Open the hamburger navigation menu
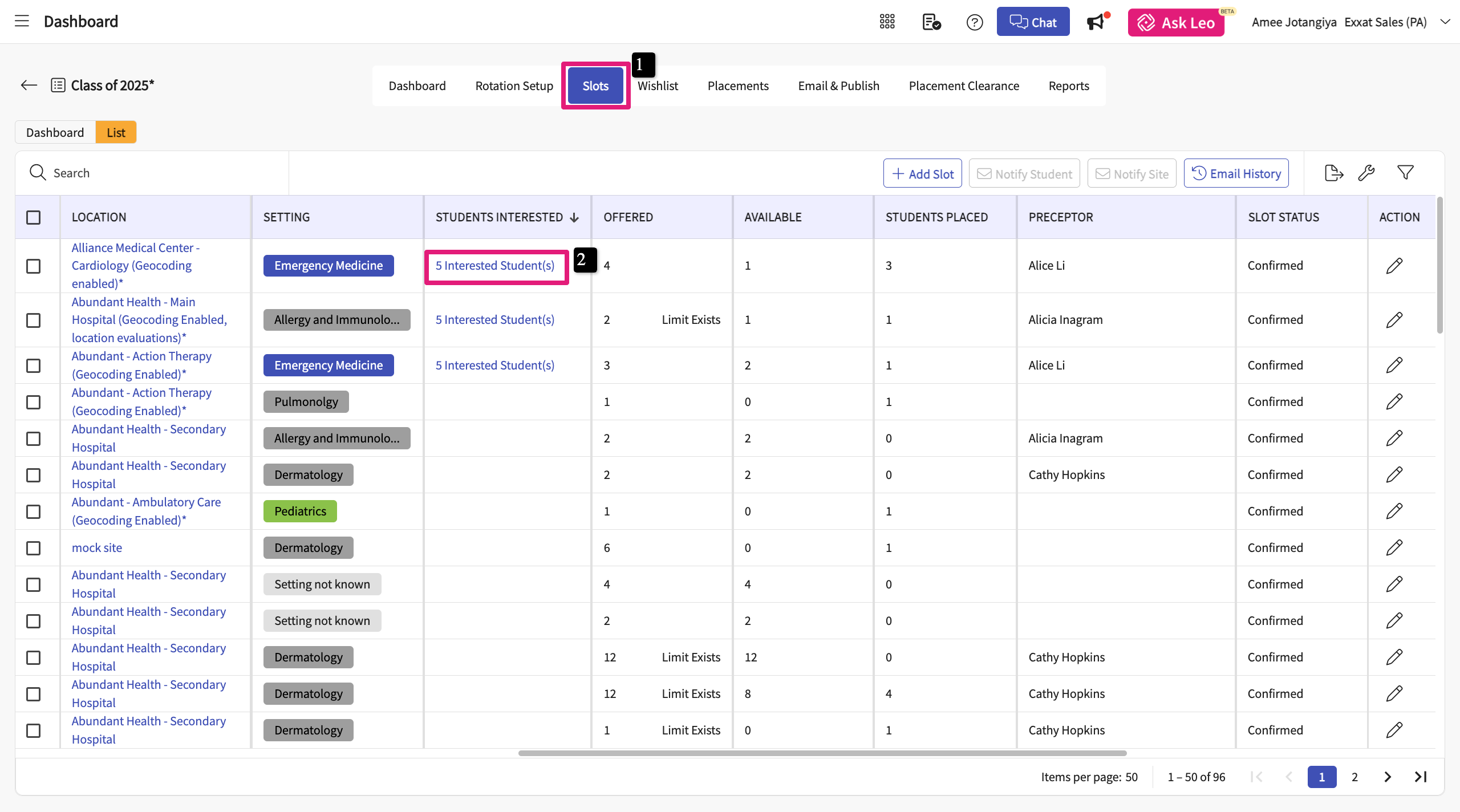Viewport: 1460px width, 812px height. click(x=22, y=22)
